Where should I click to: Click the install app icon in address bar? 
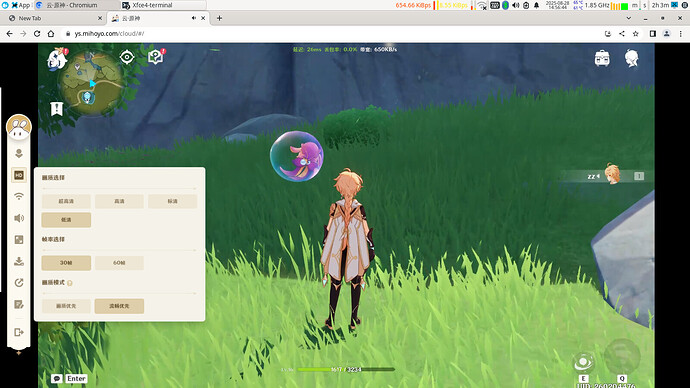[608, 33]
